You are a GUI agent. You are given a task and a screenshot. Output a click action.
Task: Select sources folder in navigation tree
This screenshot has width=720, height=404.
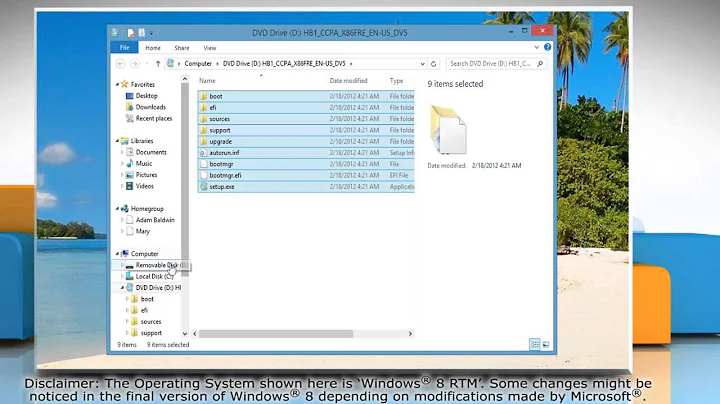pyautogui.click(x=151, y=322)
